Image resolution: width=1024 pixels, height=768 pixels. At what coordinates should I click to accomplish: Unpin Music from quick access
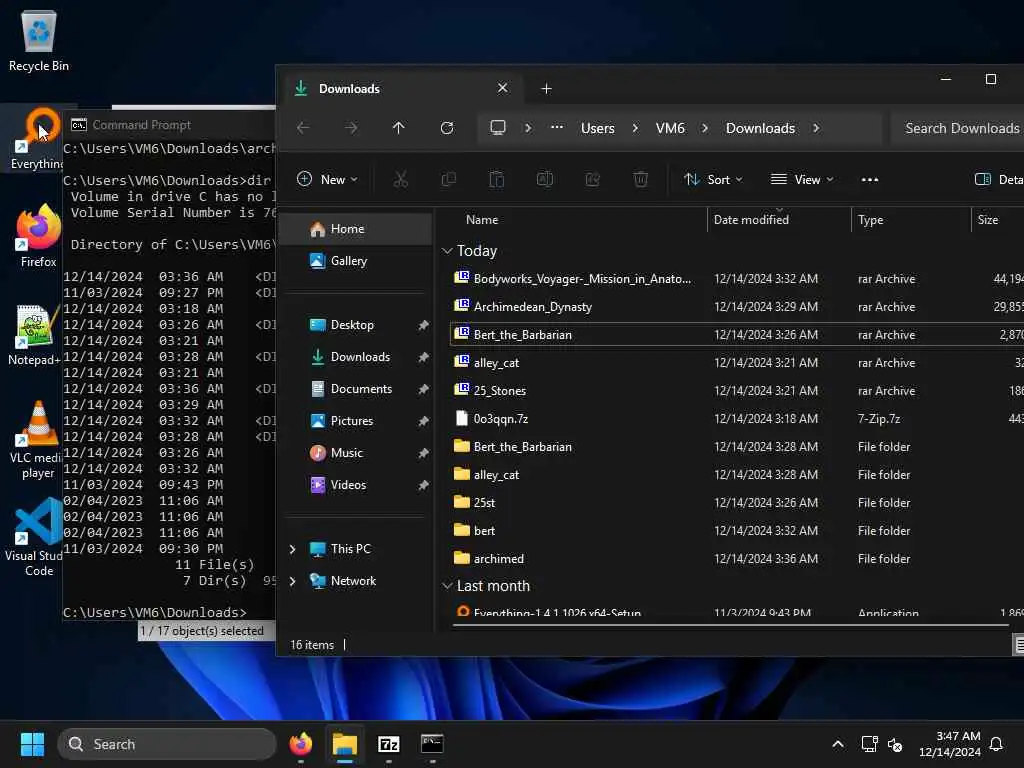pyautogui.click(x=423, y=453)
